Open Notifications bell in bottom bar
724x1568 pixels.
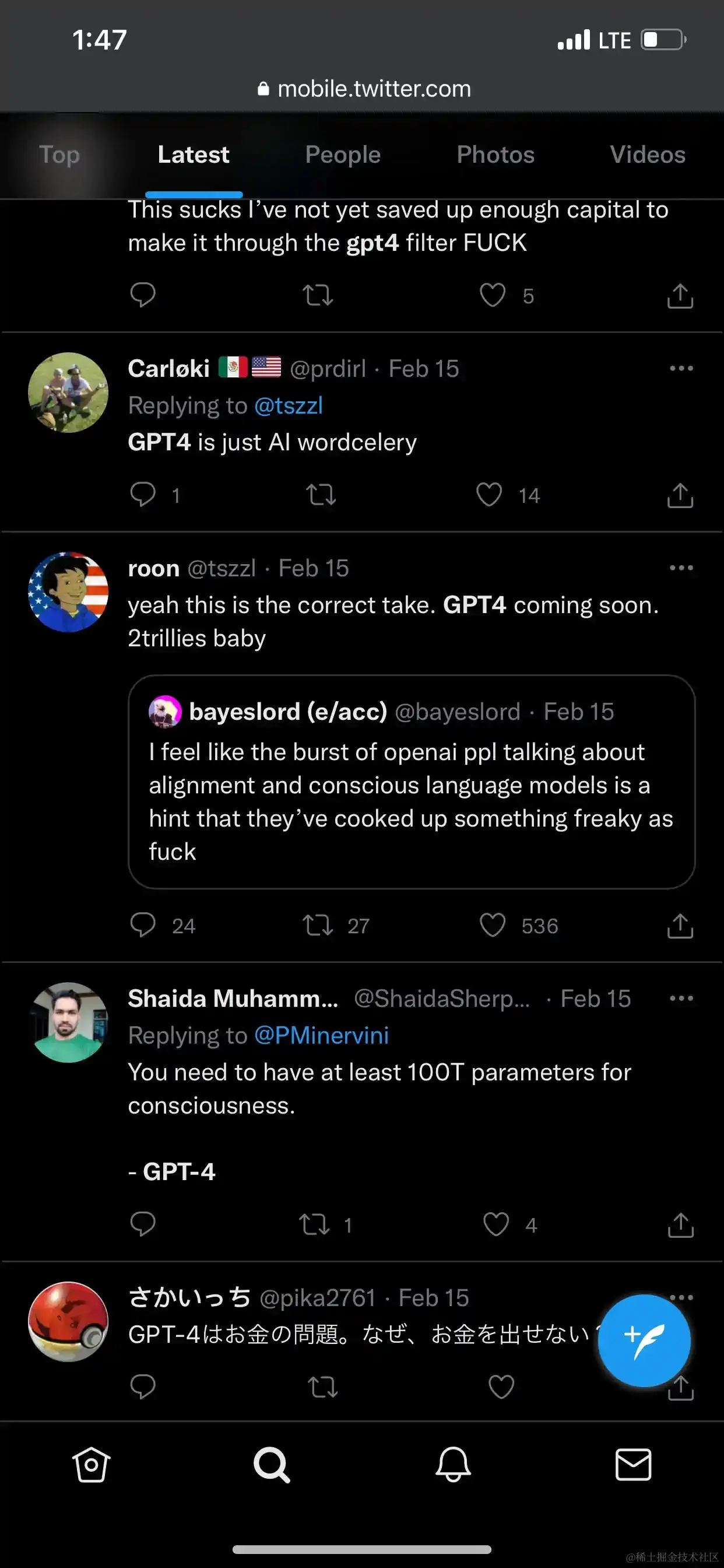(x=453, y=1465)
